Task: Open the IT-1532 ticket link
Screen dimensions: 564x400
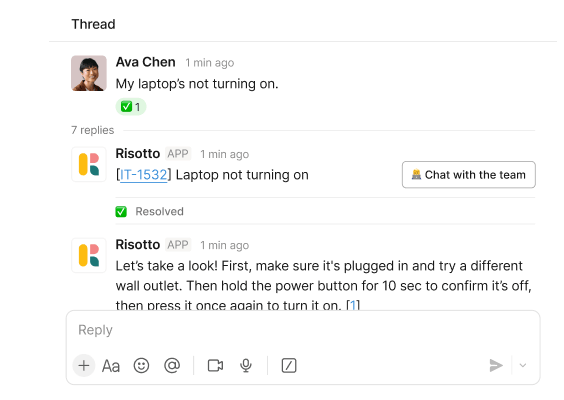Action: (144, 175)
